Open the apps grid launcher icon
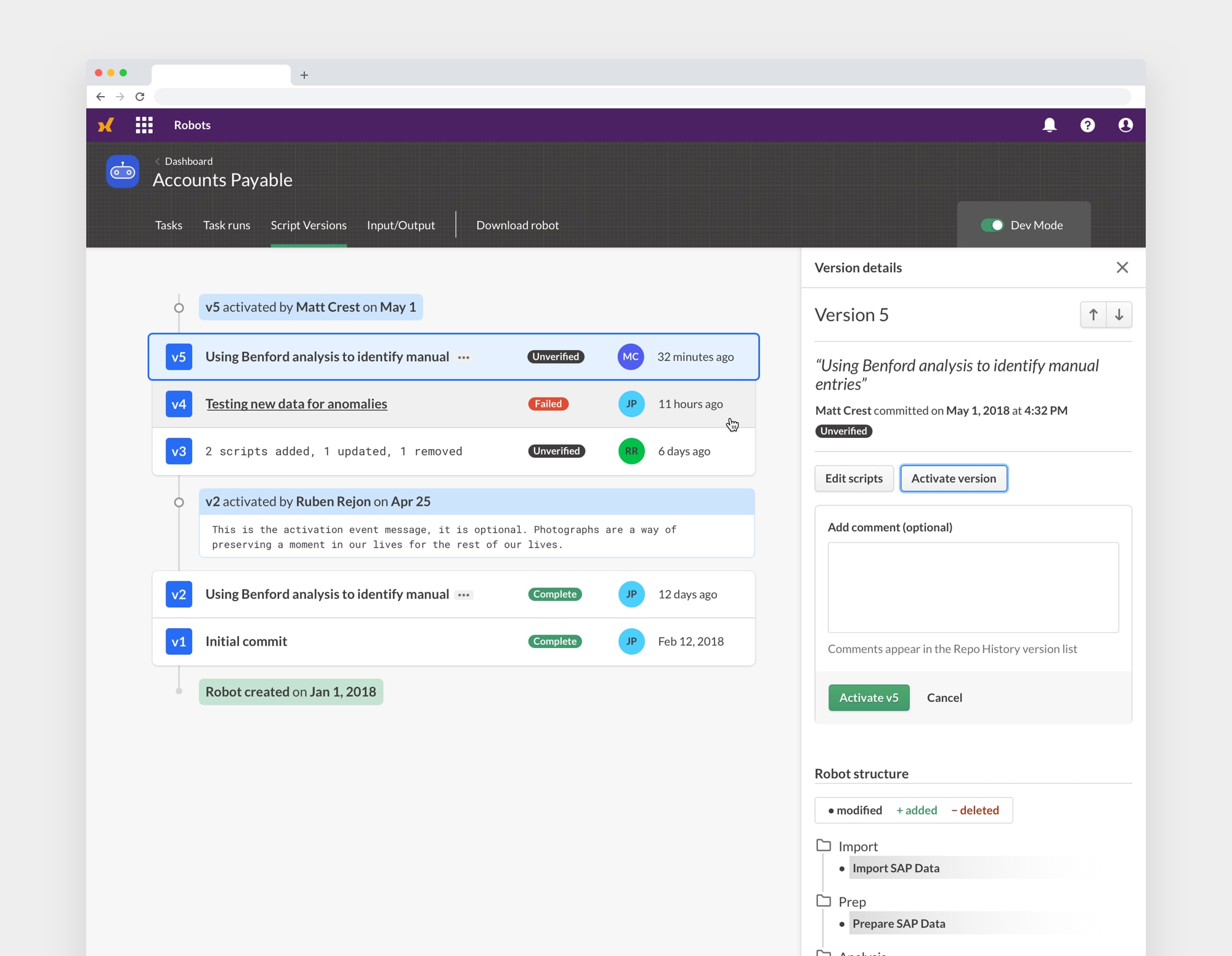This screenshot has width=1232, height=956. point(144,125)
